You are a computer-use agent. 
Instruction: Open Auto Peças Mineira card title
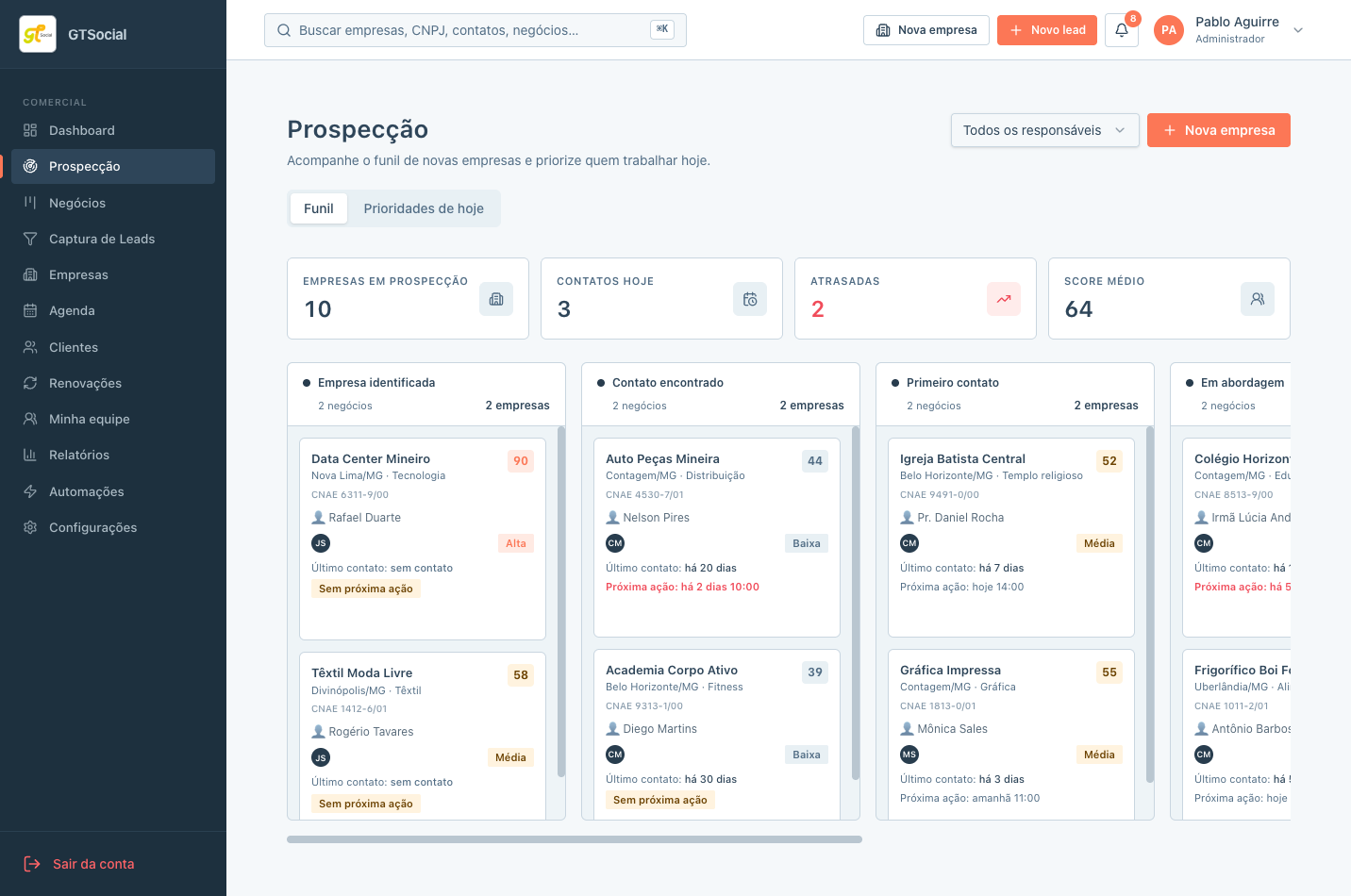pos(662,459)
